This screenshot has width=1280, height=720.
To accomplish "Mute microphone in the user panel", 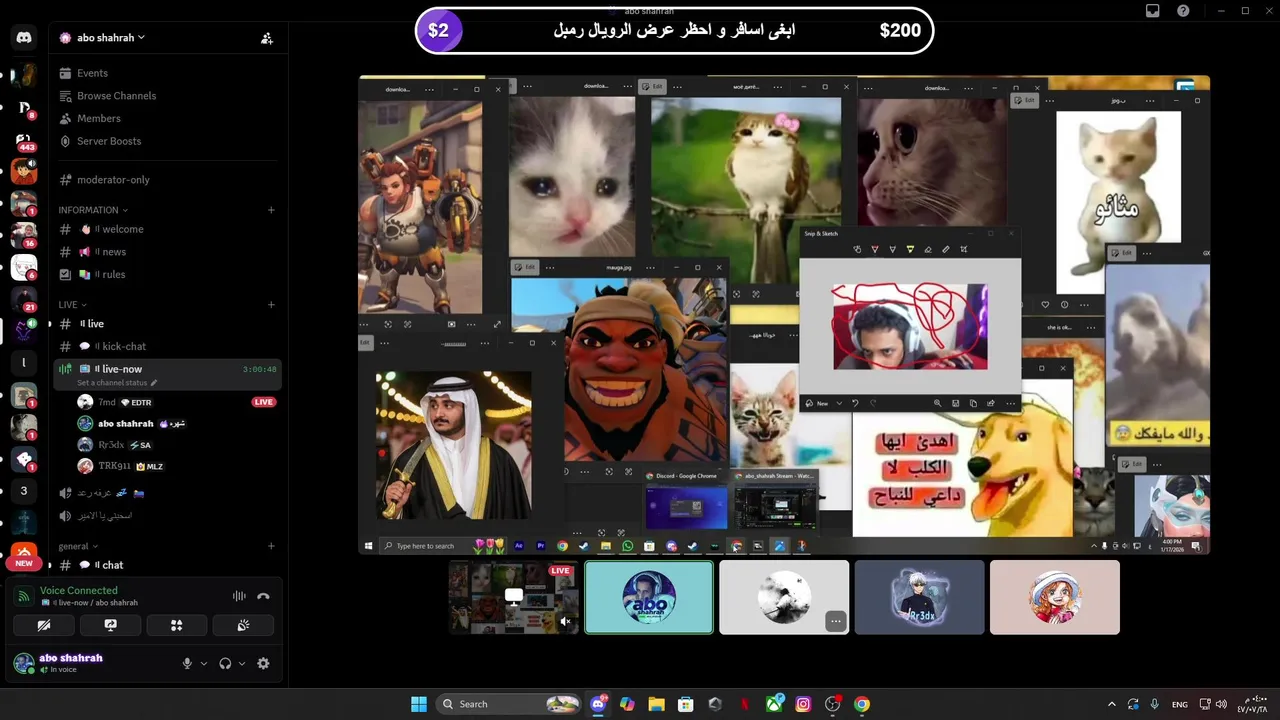I will click(187, 663).
